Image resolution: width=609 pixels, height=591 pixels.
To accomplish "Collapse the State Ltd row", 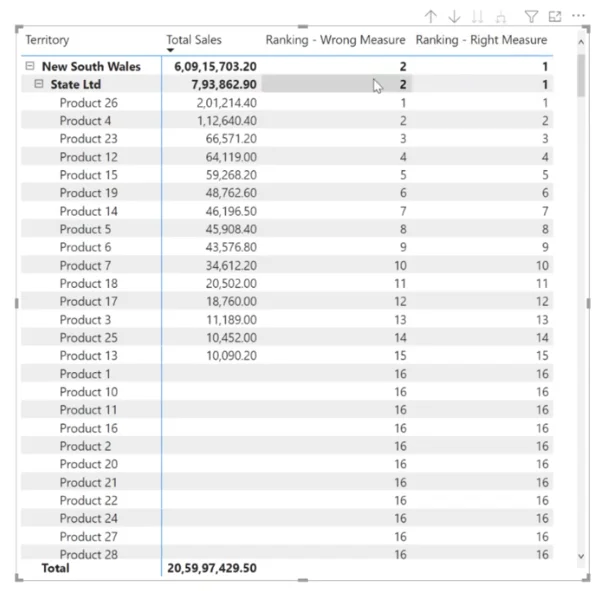I will 38,84.
